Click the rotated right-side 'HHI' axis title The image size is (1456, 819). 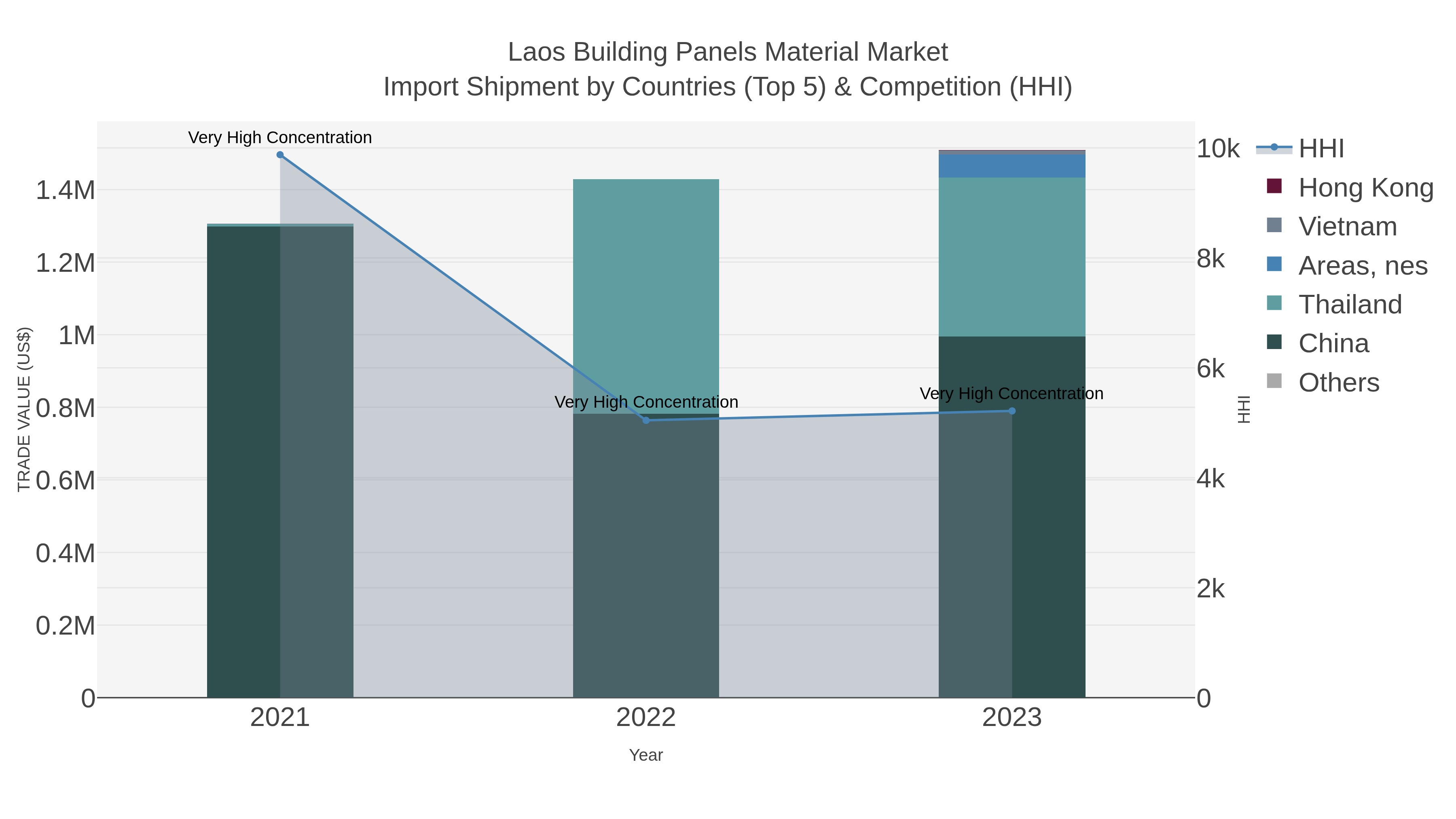(x=1244, y=409)
